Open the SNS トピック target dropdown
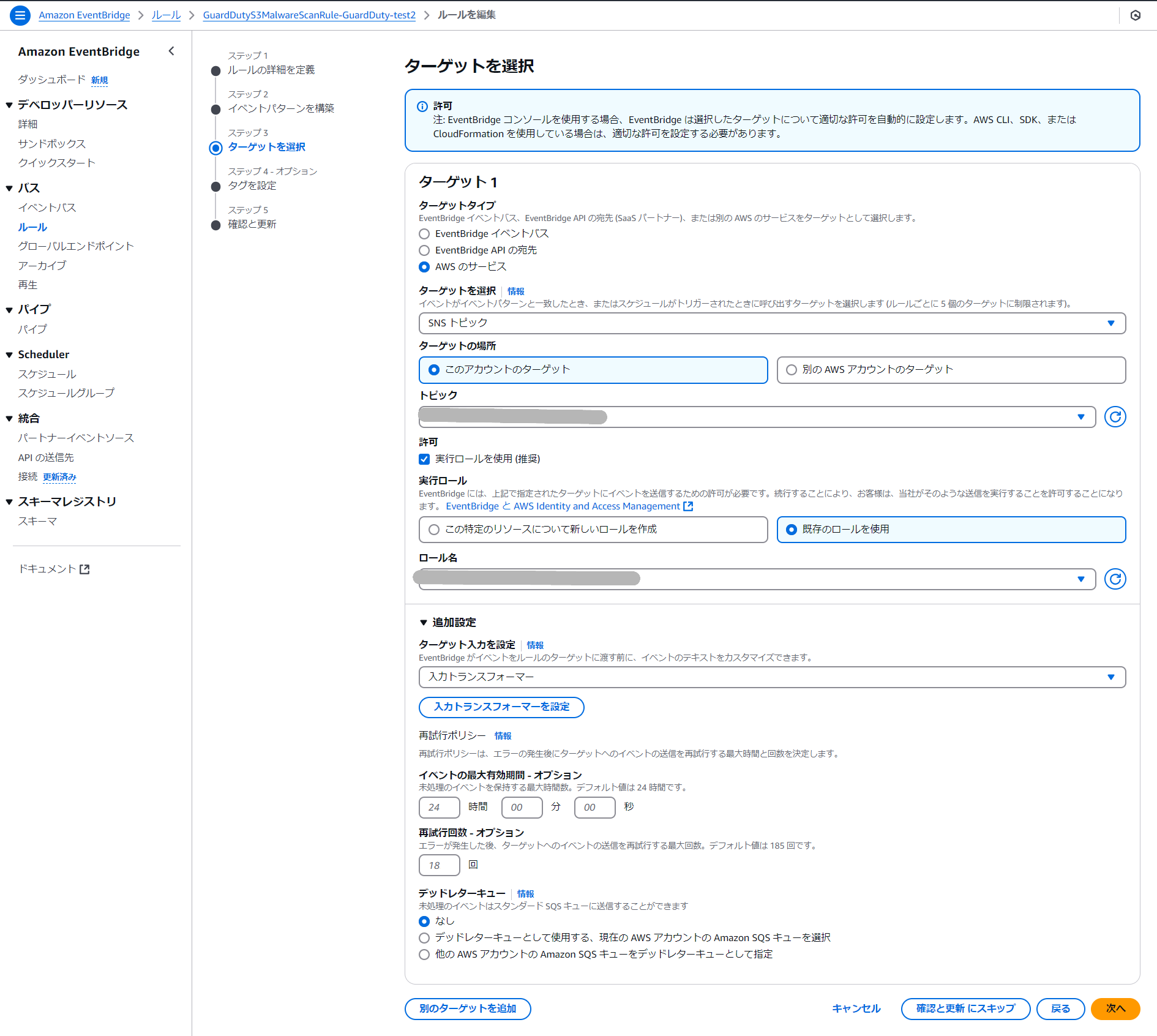Viewport: 1157px width, 1036px height. pyautogui.click(x=772, y=323)
